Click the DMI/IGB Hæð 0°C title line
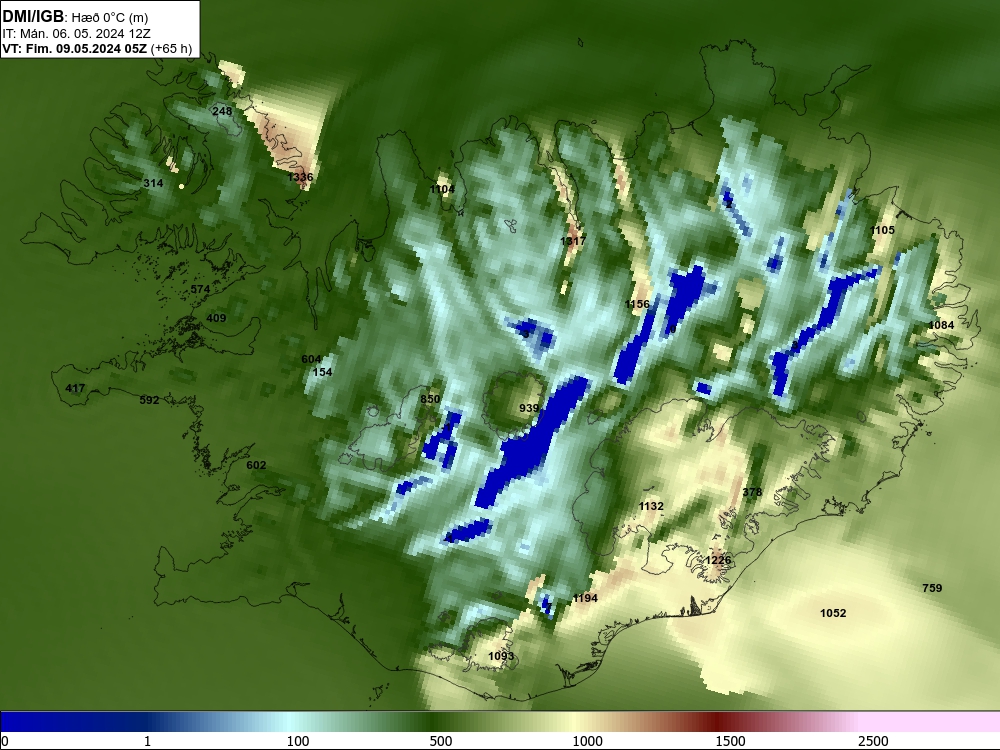The image size is (1000, 750). point(75,17)
